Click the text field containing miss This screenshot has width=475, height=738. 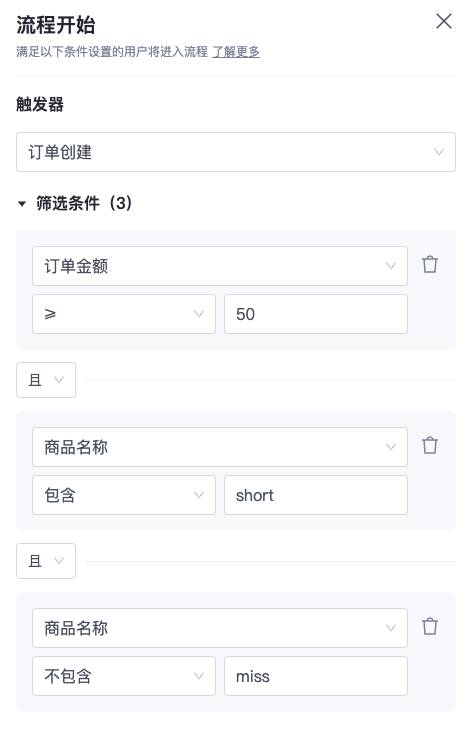tap(316, 676)
